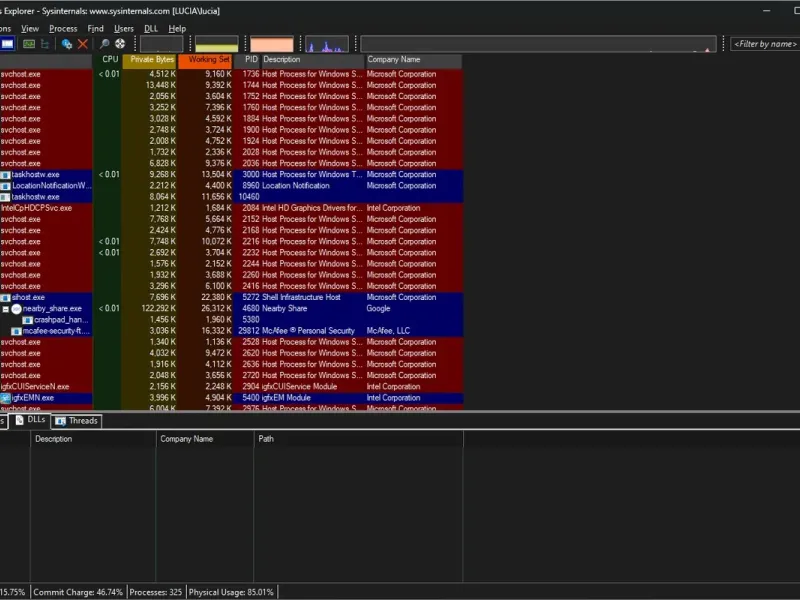Image resolution: width=800 pixels, height=600 pixels.
Task: Click the McAfee, LLC company cell
Action: tap(388, 331)
